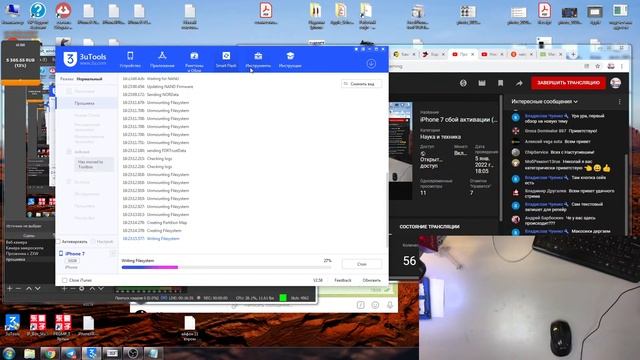Click the emoji icon in the chat window
640x360 pixels.
tap(375, 305)
